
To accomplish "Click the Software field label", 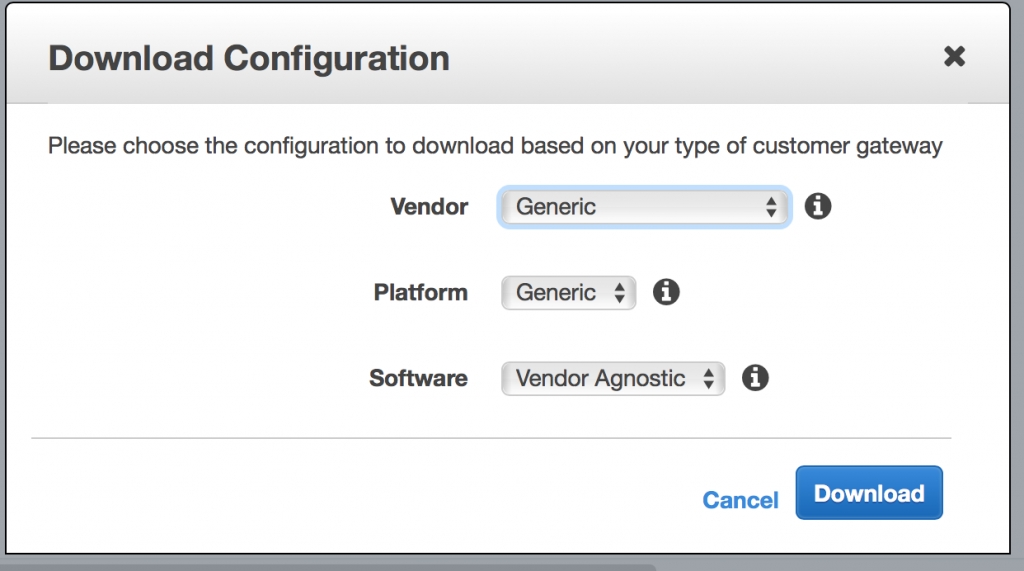I will (x=418, y=379).
